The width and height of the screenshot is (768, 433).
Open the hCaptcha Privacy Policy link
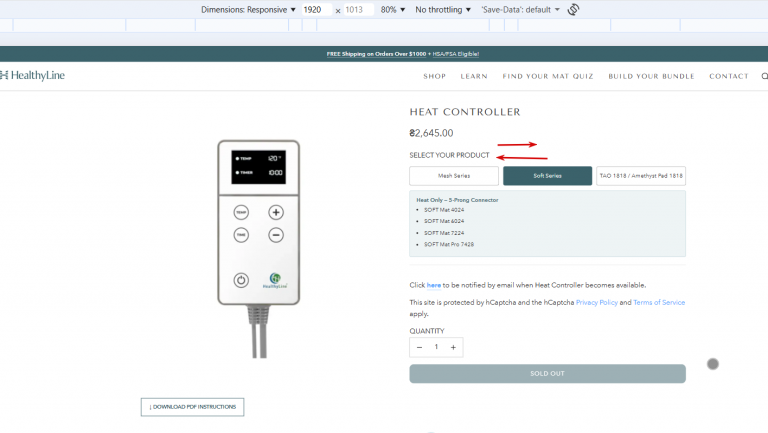point(597,303)
